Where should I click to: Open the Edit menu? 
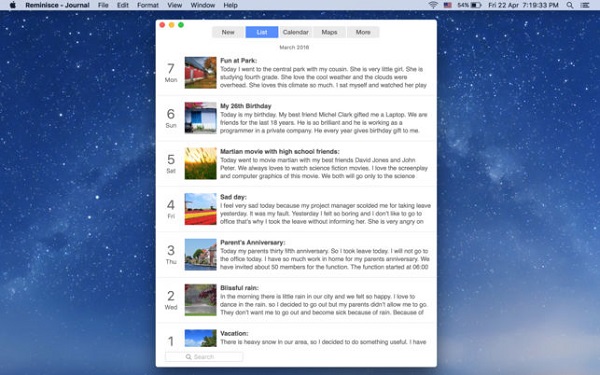123,5
